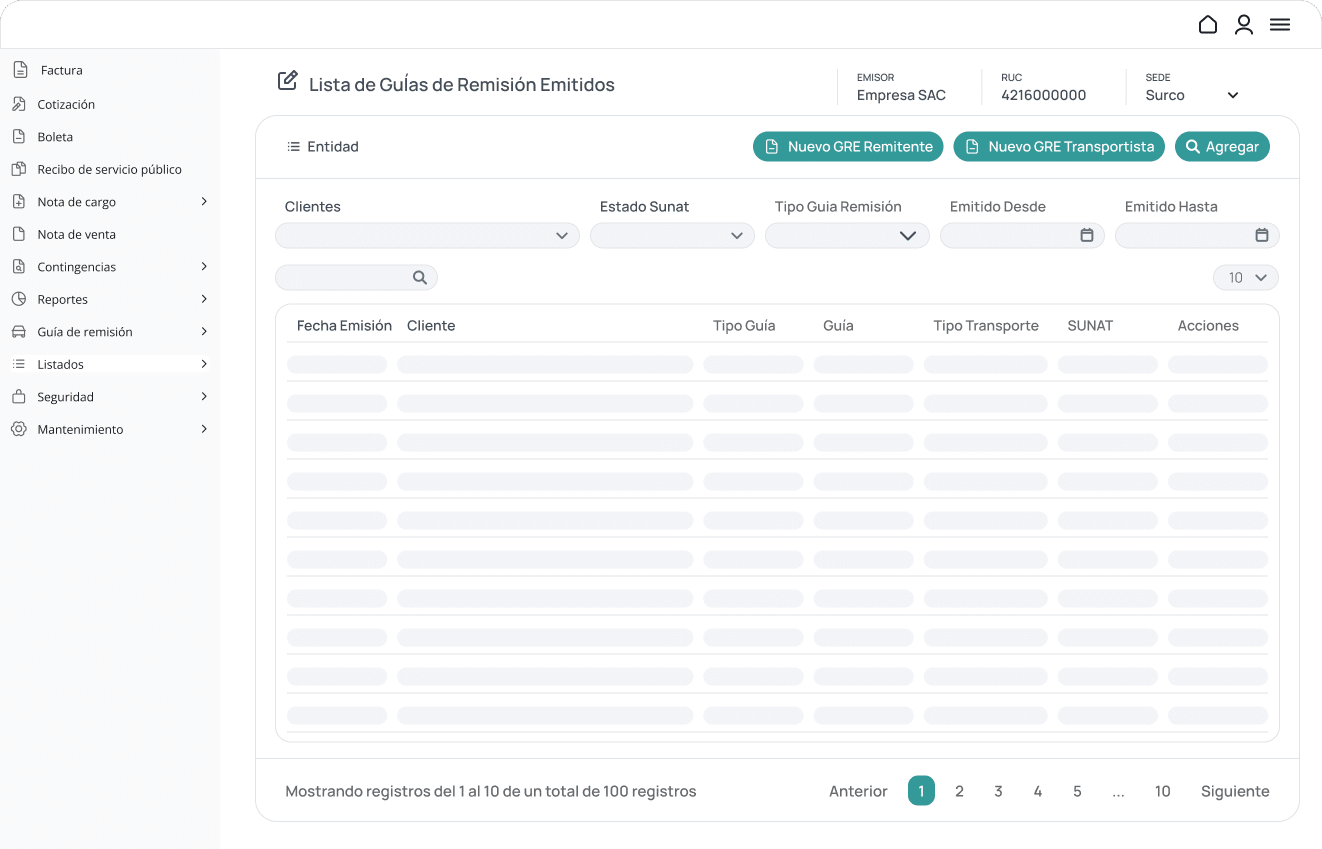Click the Reportes pie chart icon
The height and width of the screenshot is (849, 1322).
(18, 299)
